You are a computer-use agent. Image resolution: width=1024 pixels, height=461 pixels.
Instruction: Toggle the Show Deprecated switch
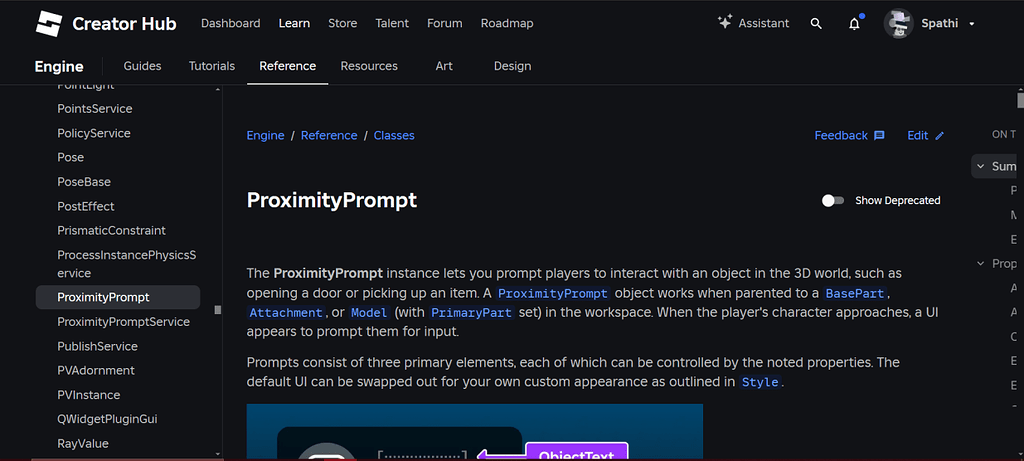[833, 200]
